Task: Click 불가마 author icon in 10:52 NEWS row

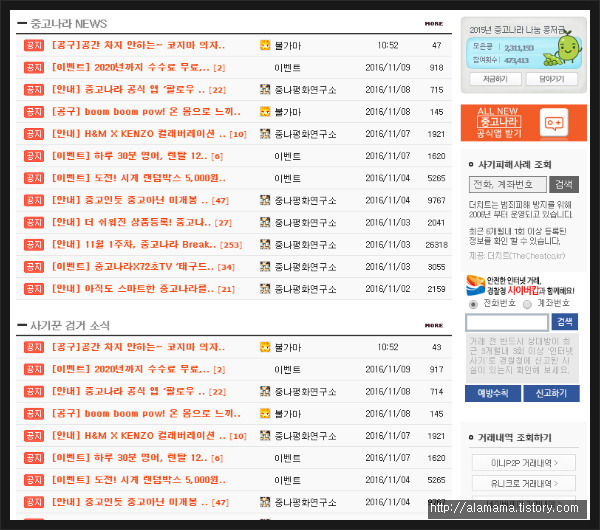Action: (265, 45)
